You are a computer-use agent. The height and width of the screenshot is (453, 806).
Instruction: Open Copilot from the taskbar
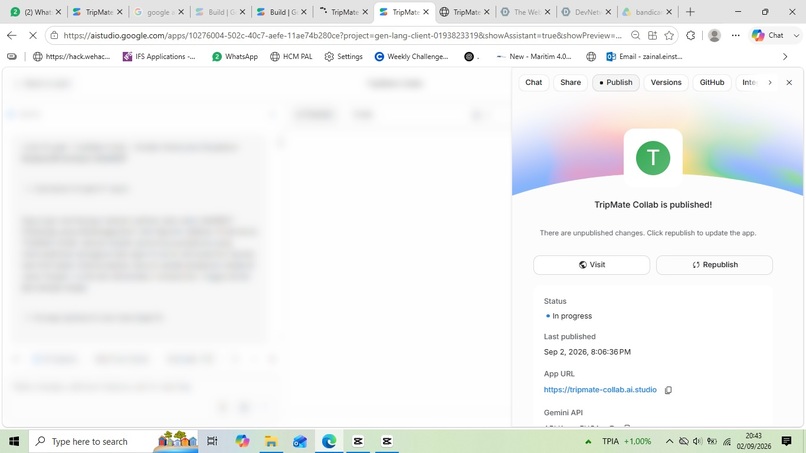(242, 441)
